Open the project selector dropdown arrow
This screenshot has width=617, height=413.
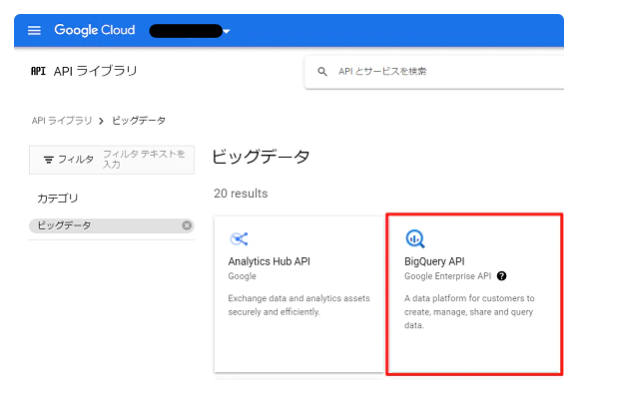(226, 31)
